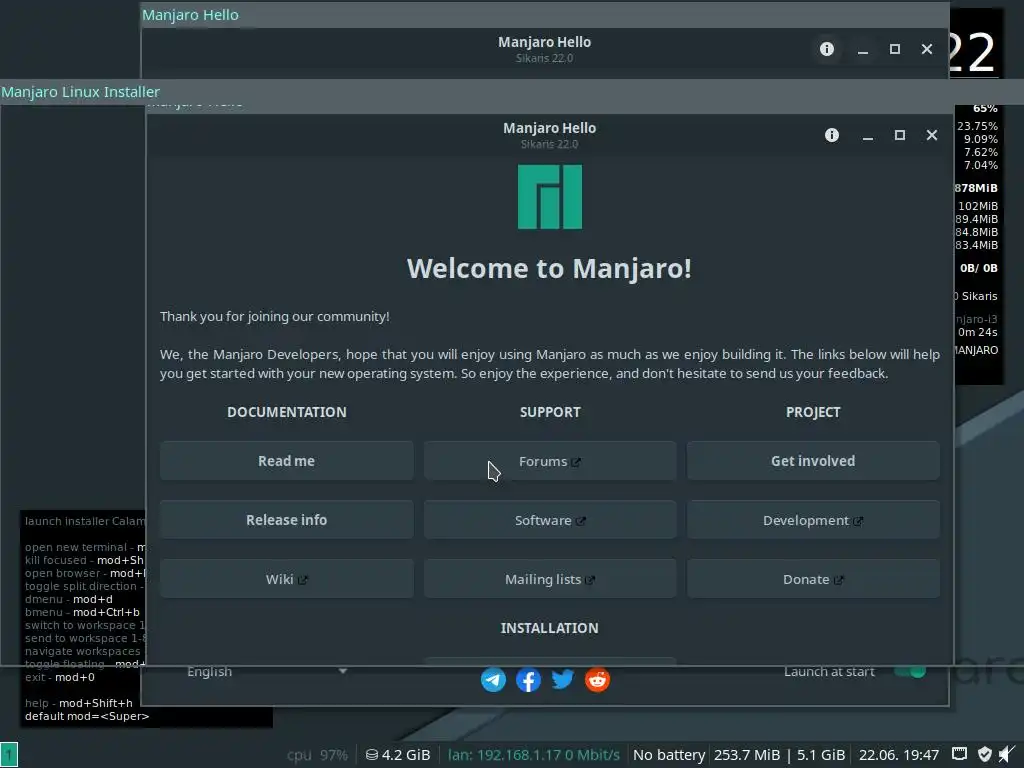This screenshot has height=768, width=1024.
Task: Click the display tray icon in status bar
Action: [x=959, y=754]
